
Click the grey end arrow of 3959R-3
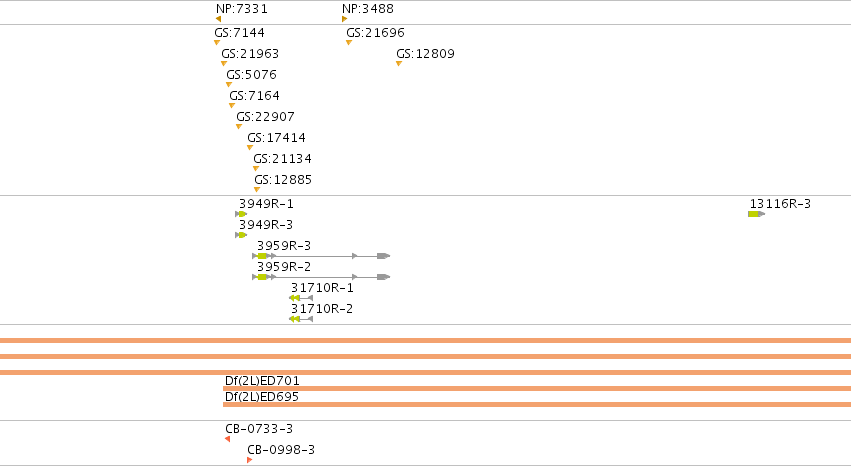point(384,256)
